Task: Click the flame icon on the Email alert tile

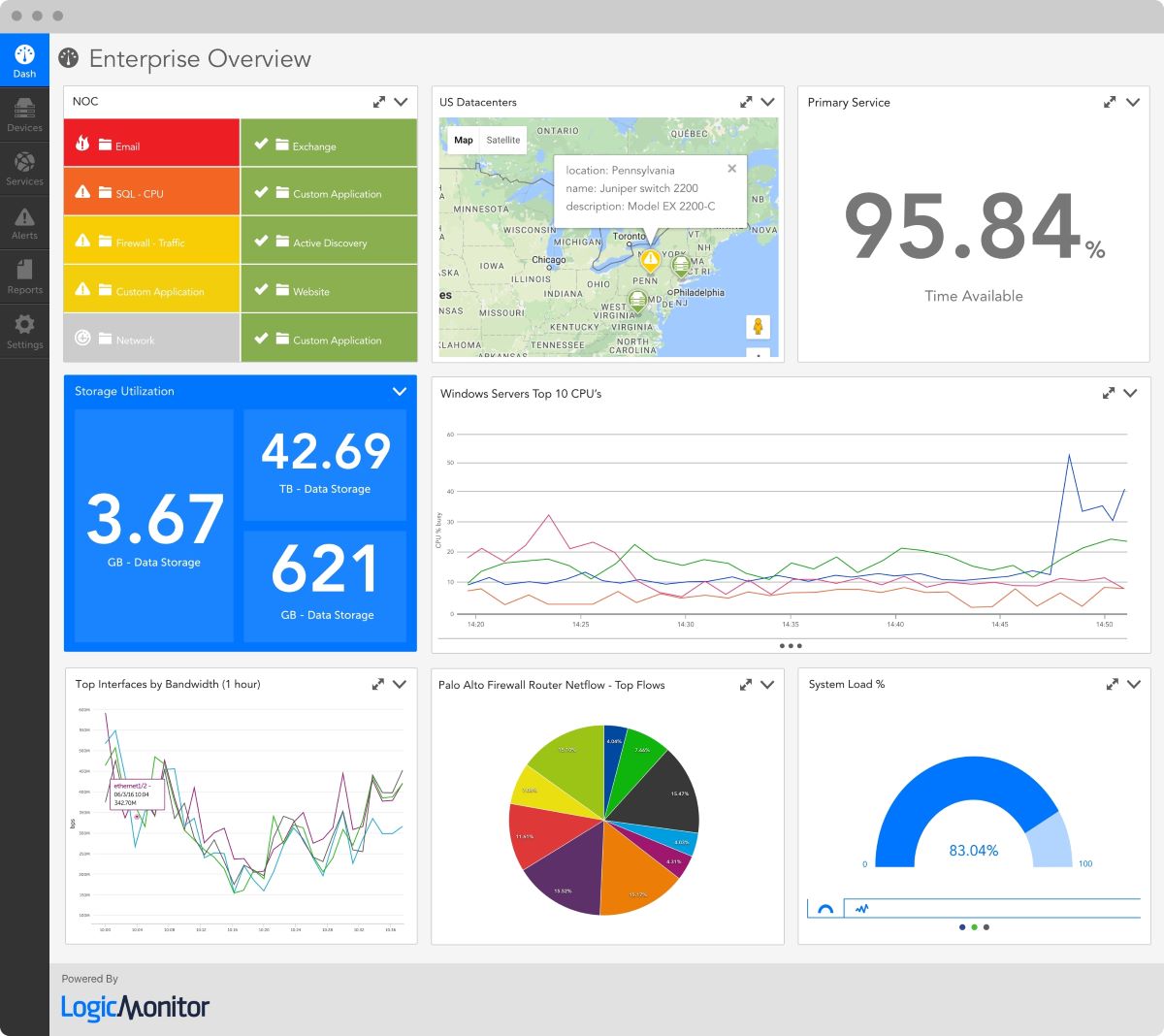Action: pyautogui.click(x=83, y=142)
